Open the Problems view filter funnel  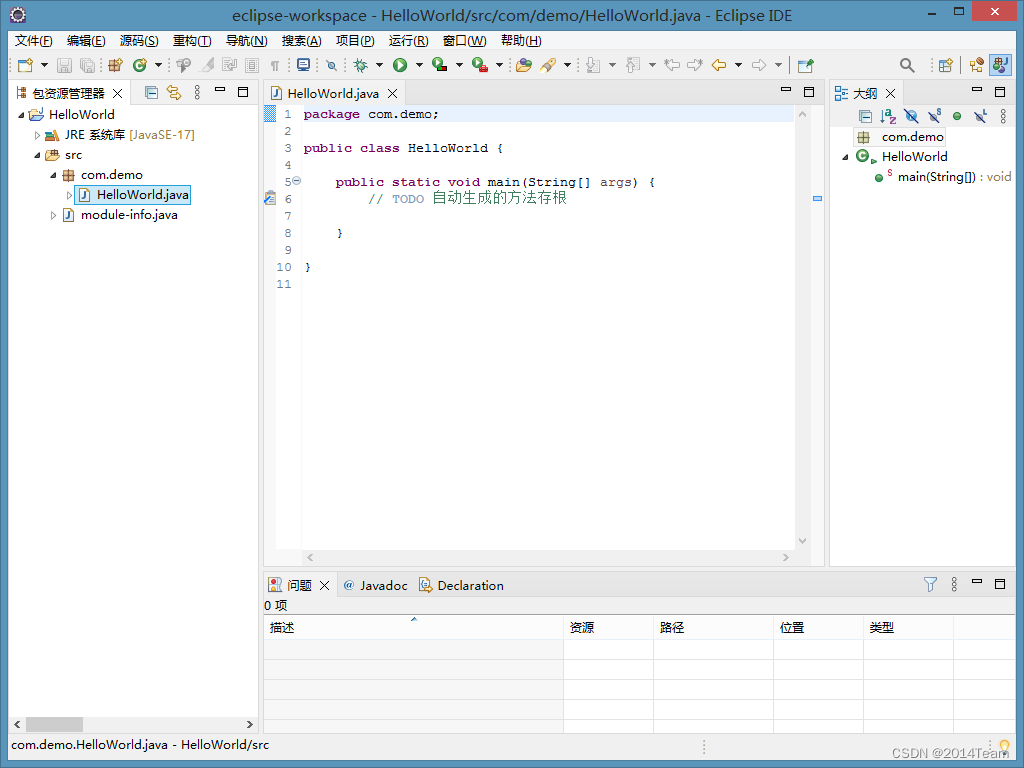tap(930, 585)
